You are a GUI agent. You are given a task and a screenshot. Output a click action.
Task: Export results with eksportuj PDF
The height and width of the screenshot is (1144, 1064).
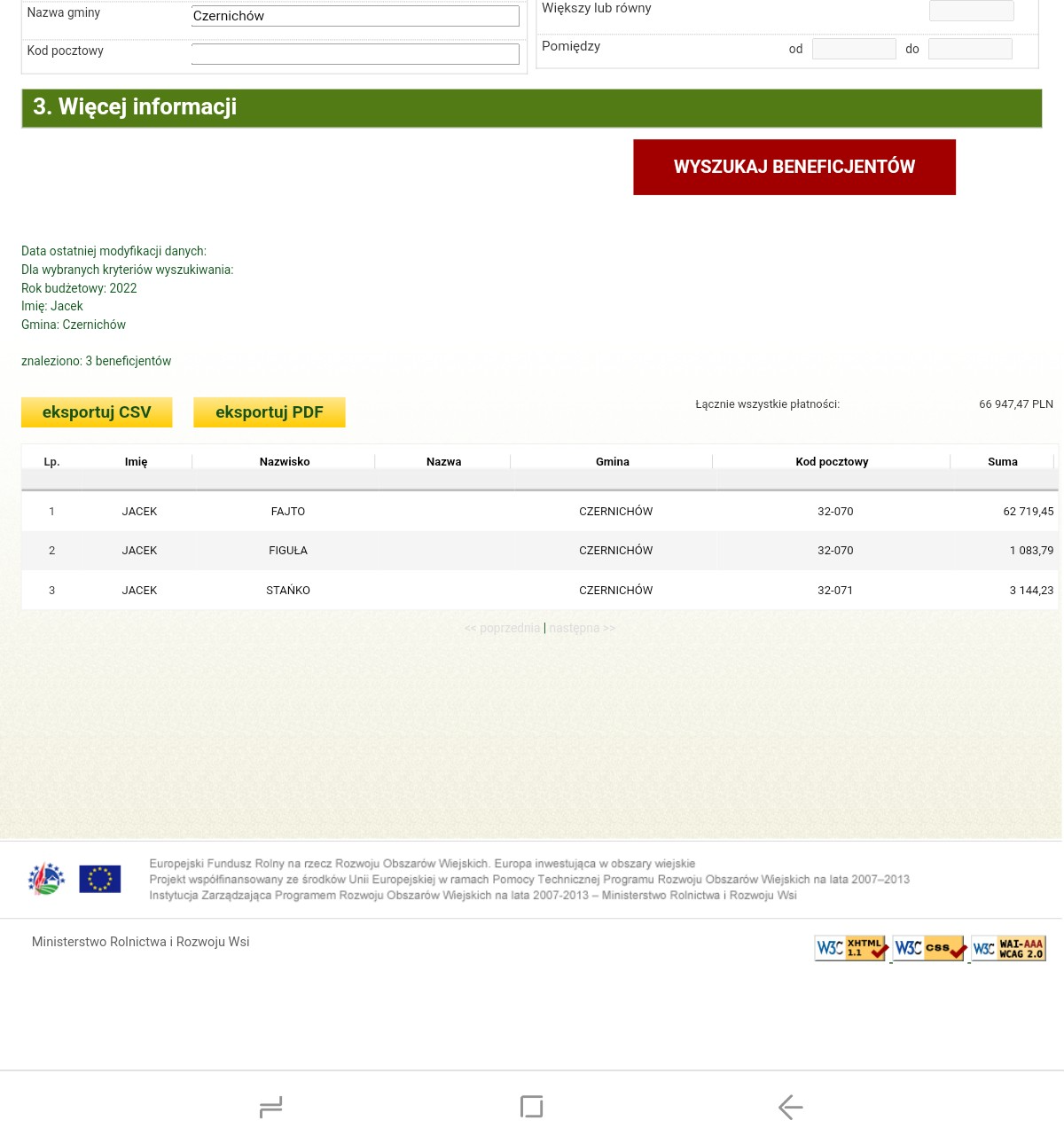(270, 412)
